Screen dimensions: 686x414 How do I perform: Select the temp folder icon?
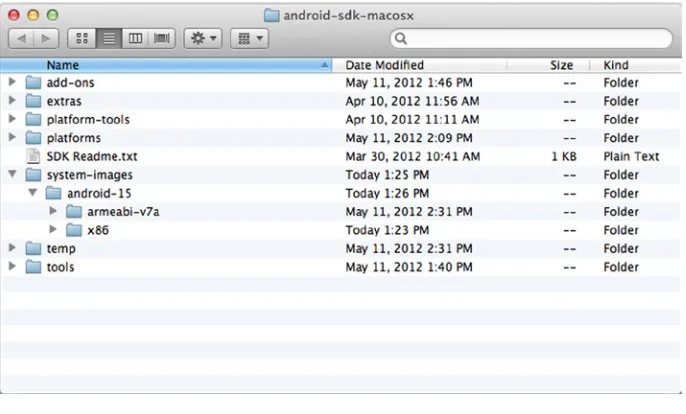(x=33, y=248)
